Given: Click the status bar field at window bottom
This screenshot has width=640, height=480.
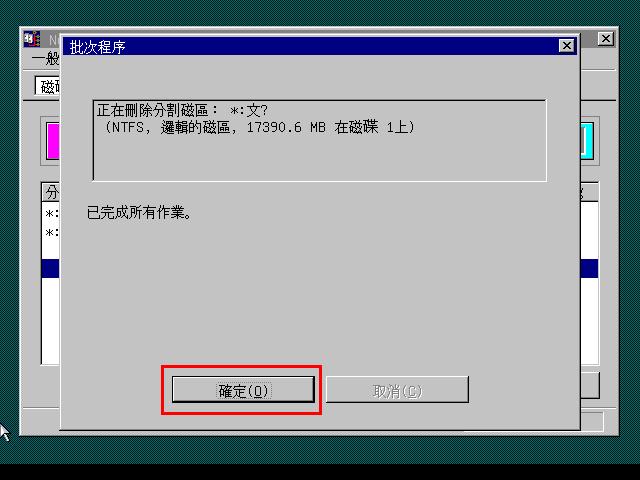Looking at the screenshot, I should point(592,421).
